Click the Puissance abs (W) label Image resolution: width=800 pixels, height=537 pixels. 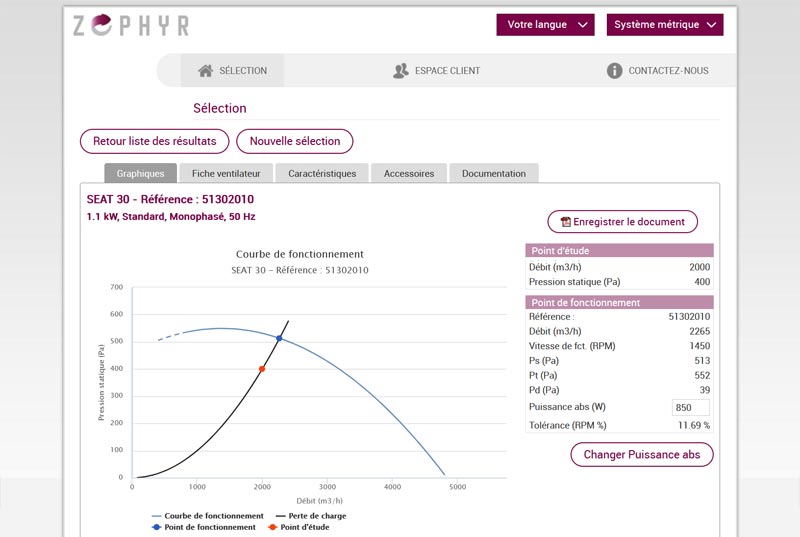click(x=567, y=407)
